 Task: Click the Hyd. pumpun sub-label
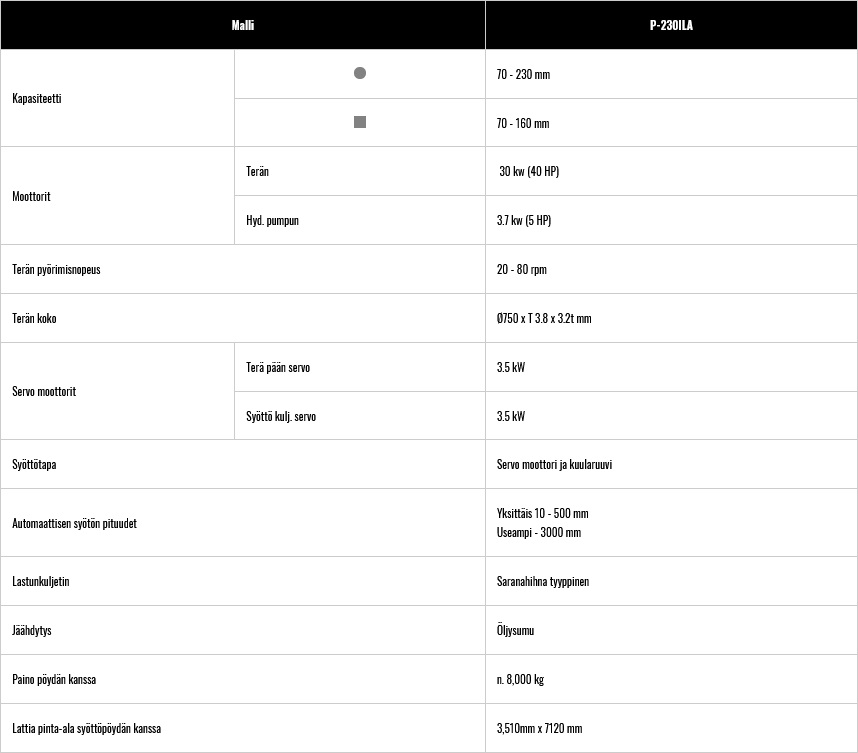click(273, 221)
